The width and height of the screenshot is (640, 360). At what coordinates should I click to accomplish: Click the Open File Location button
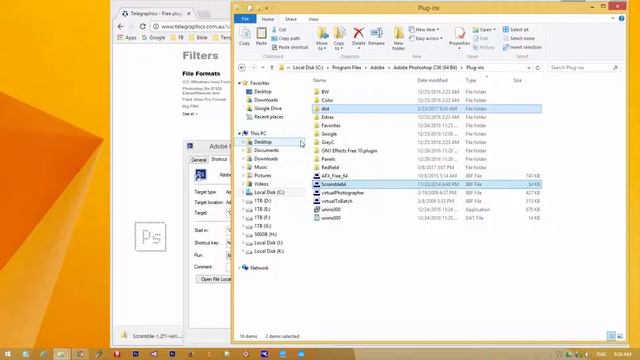214,279
